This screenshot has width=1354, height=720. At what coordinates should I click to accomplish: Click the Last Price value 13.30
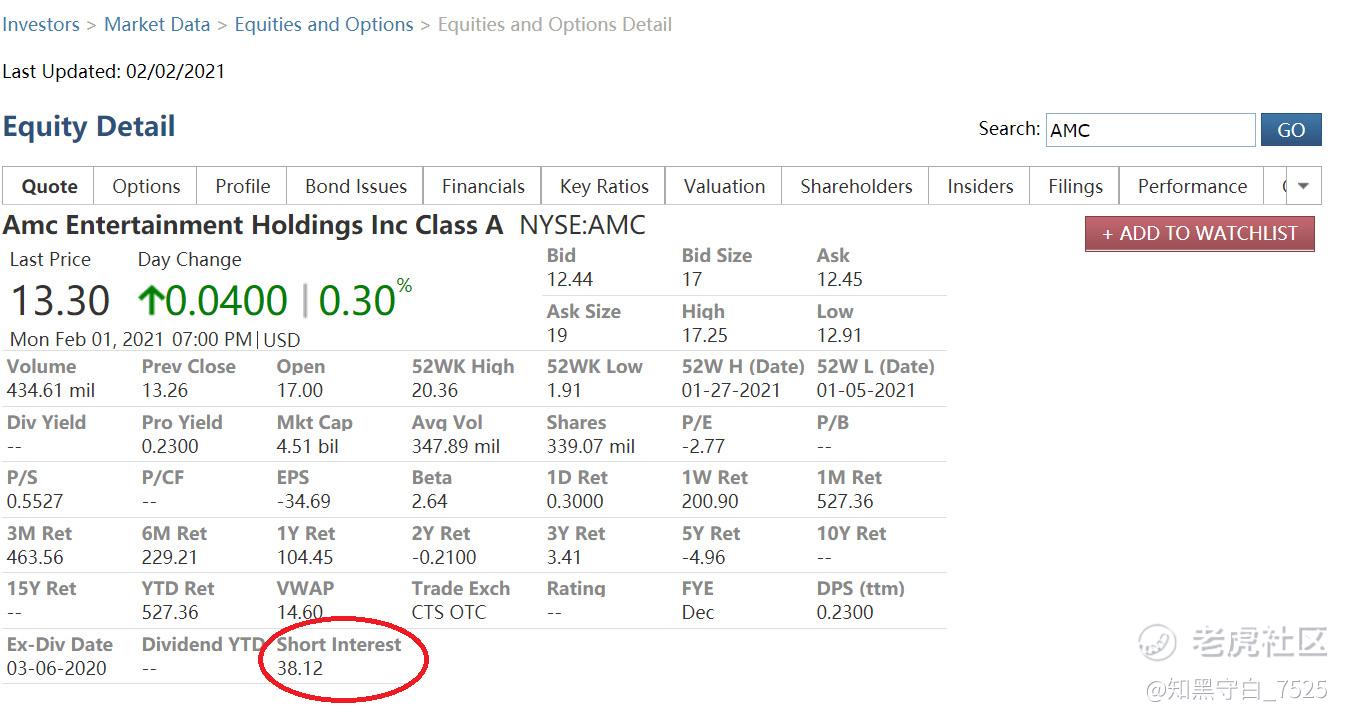pos(60,301)
